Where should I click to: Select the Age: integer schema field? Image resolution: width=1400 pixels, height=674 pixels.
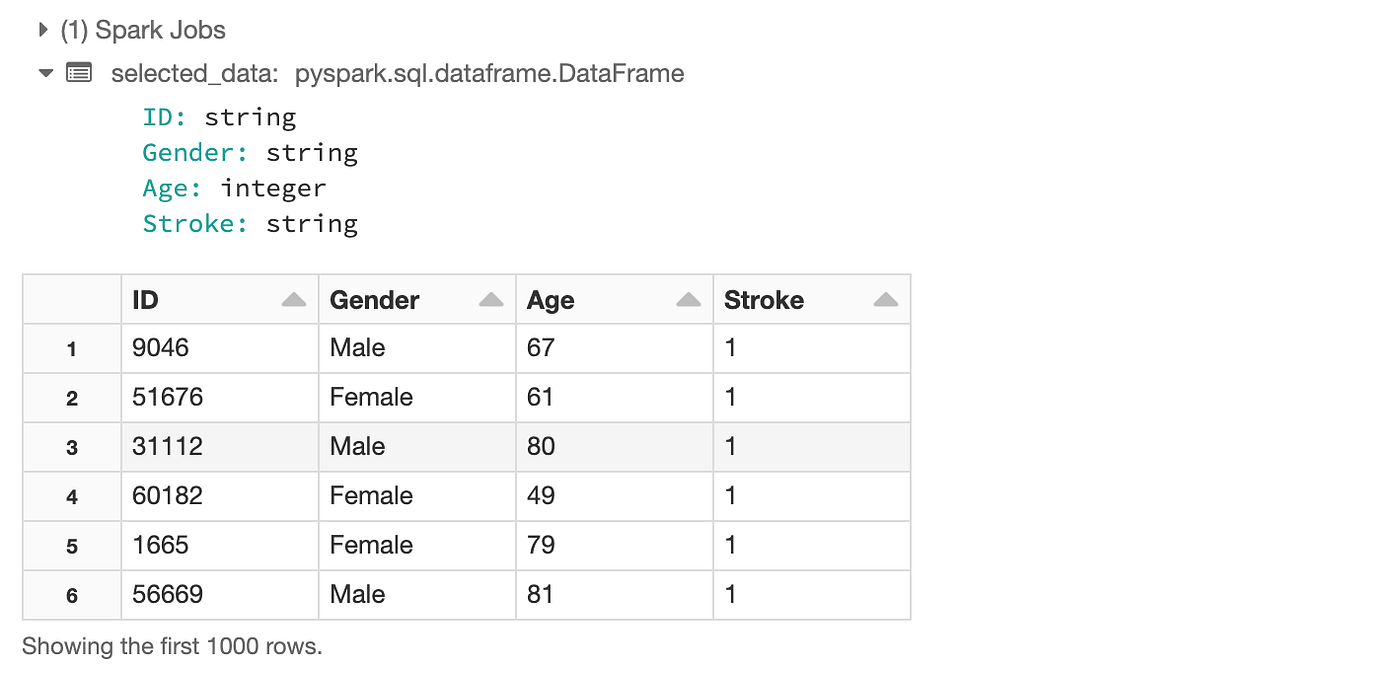point(232,188)
